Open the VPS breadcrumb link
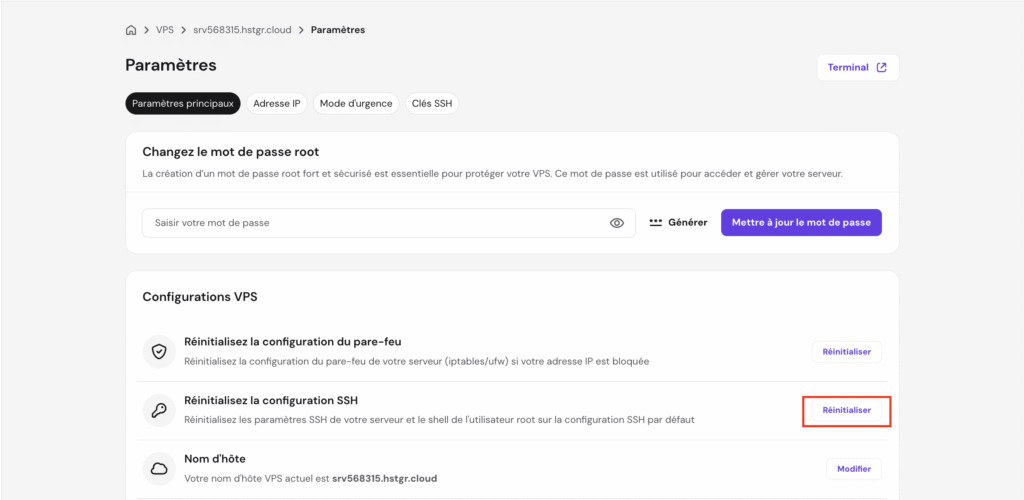 pyautogui.click(x=165, y=30)
